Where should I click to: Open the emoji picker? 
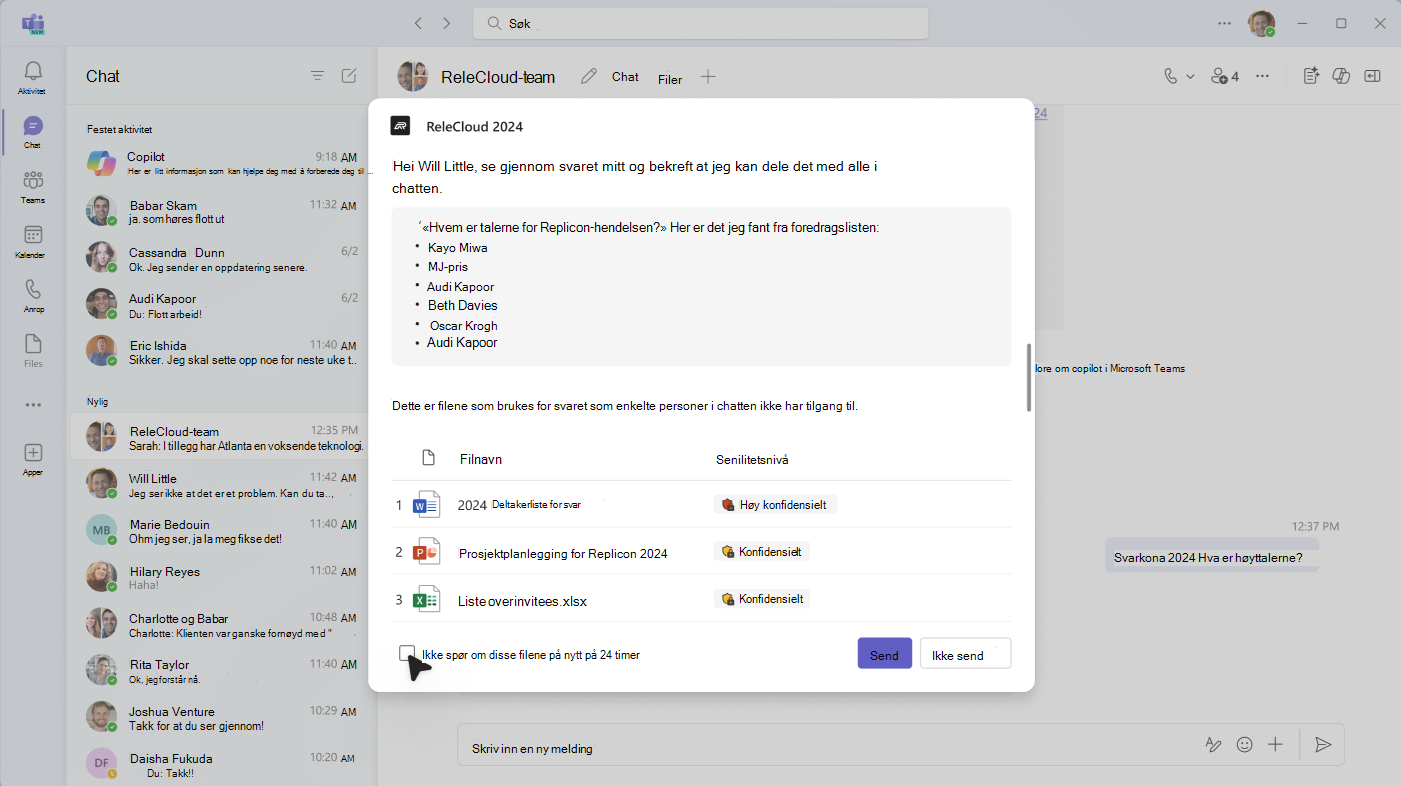pyautogui.click(x=1245, y=745)
